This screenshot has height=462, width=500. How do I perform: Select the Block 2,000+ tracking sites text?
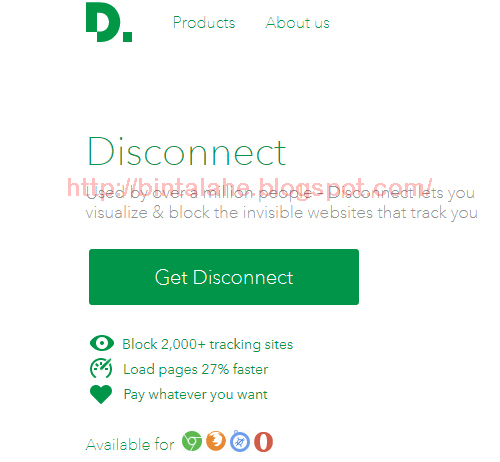[207, 344]
